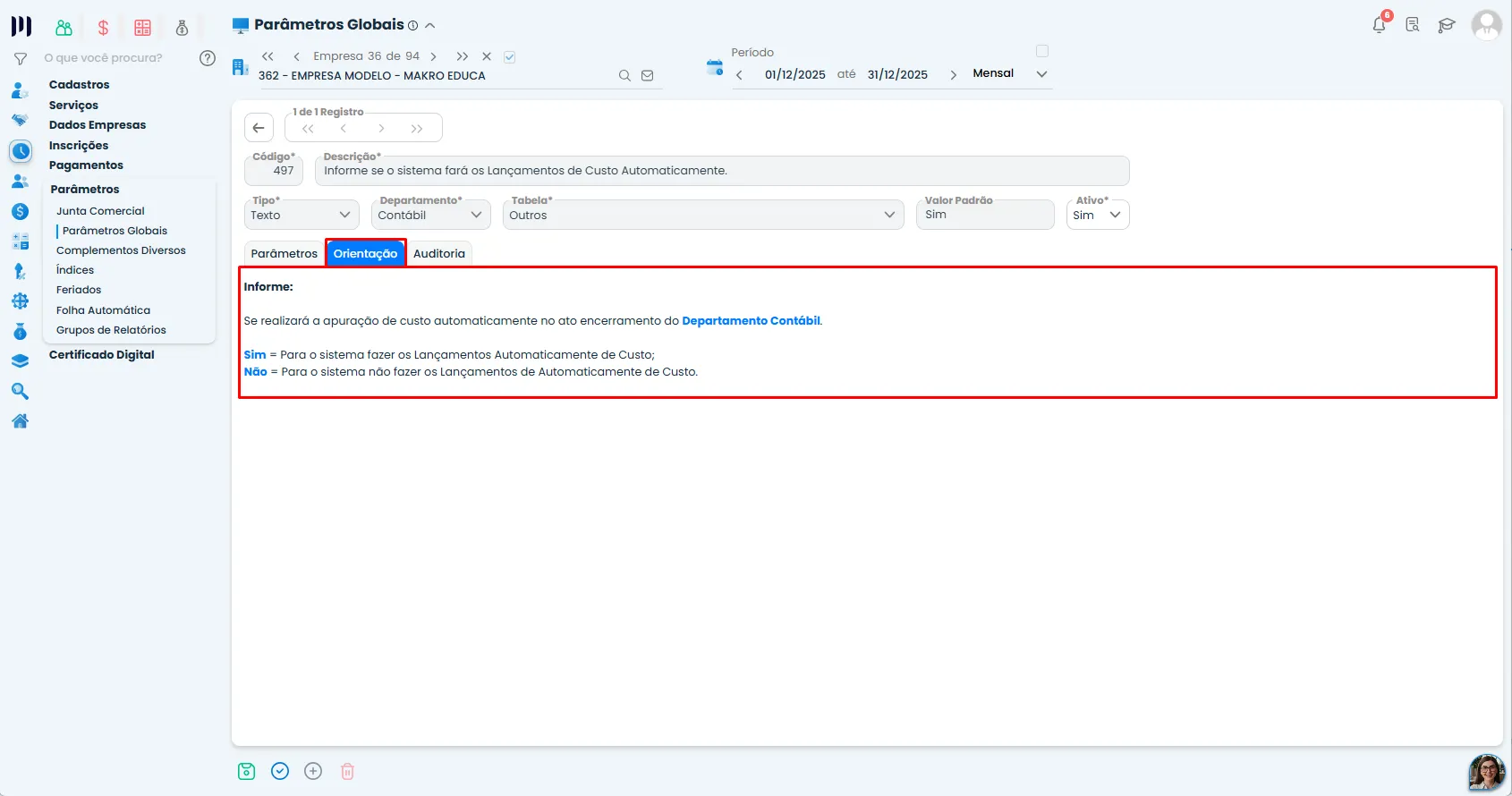The image size is (1512, 796).
Task: Switch to the Parâmetros tab
Action: point(285,254)
